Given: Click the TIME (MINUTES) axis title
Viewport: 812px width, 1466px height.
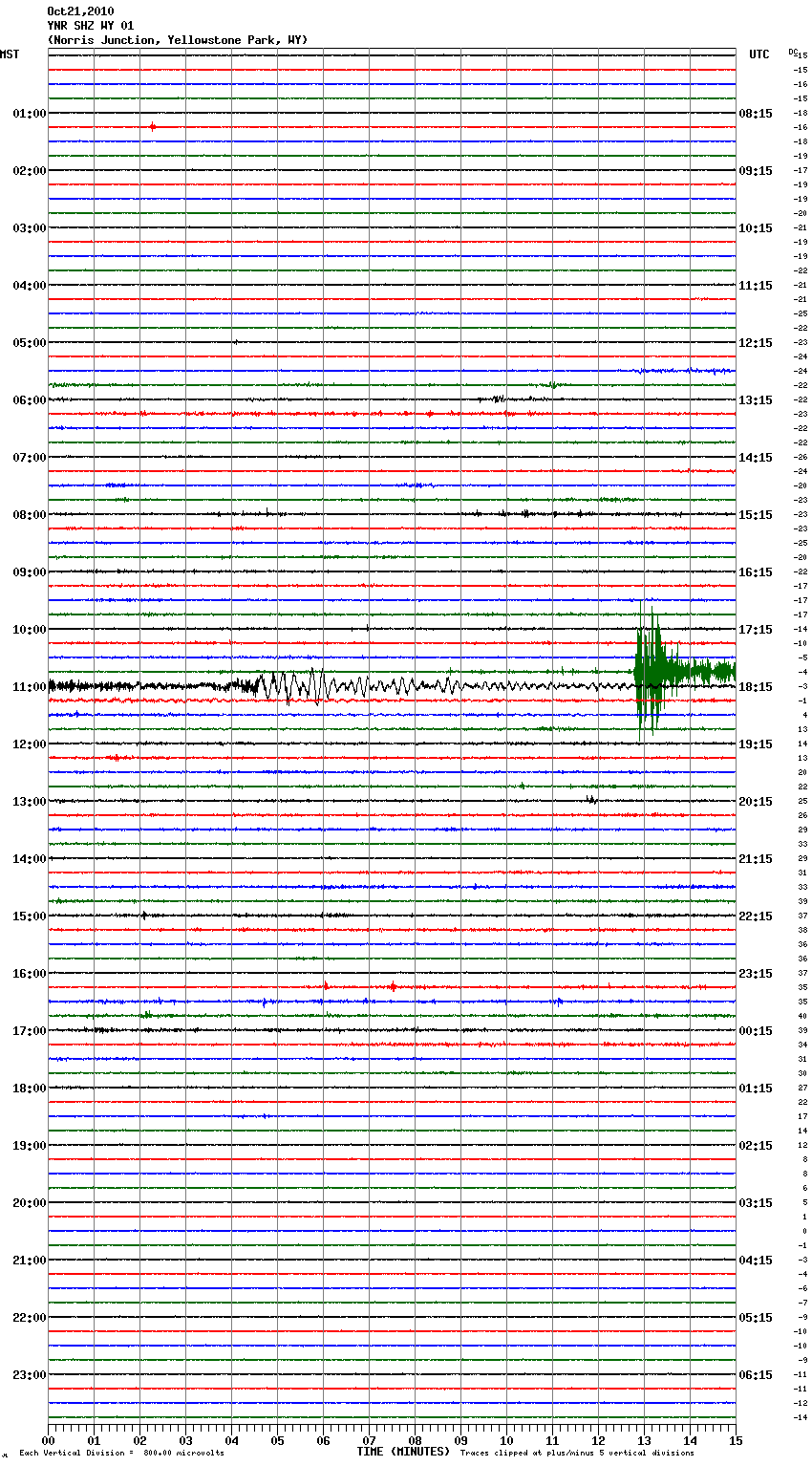Looking at the screenshot, I should coord(403,1452).
